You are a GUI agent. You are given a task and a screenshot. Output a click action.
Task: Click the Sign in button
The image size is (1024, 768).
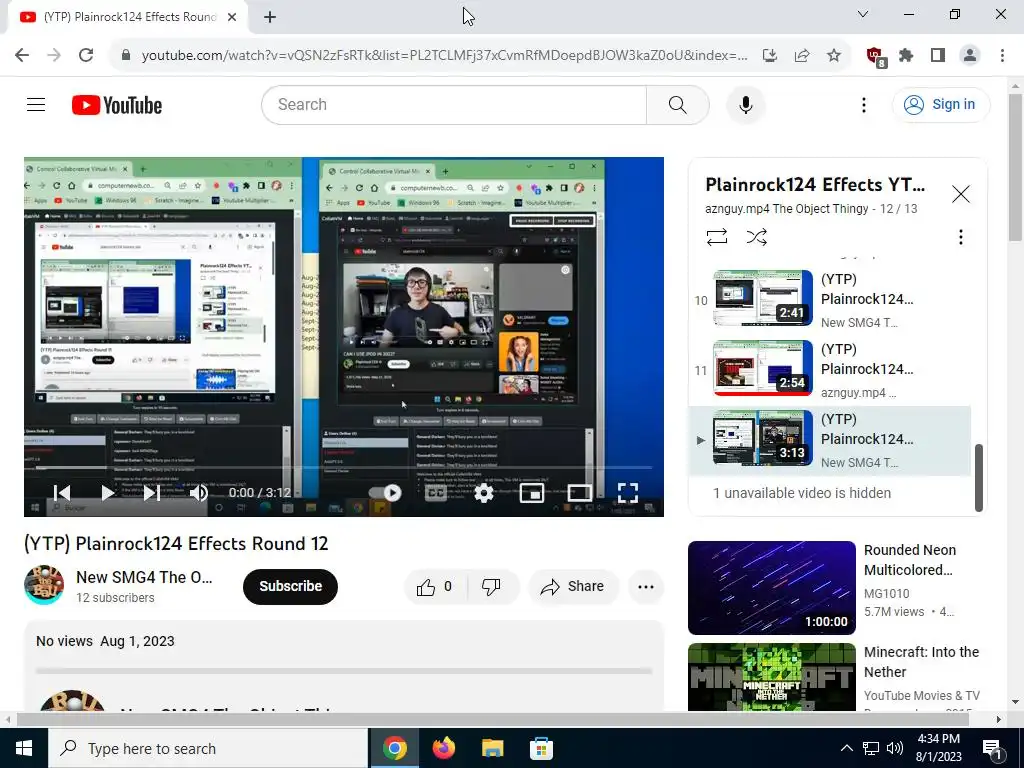[x=940, y=104]
